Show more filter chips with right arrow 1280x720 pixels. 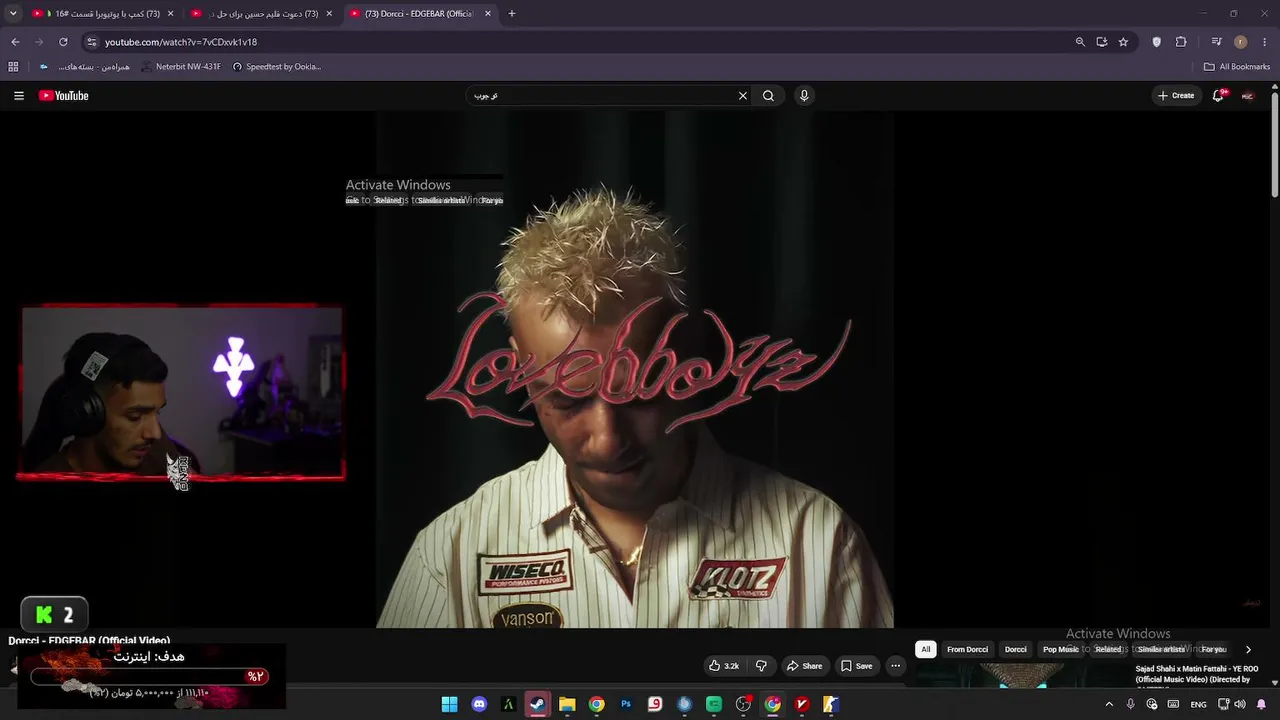[x=1248, y=649]
